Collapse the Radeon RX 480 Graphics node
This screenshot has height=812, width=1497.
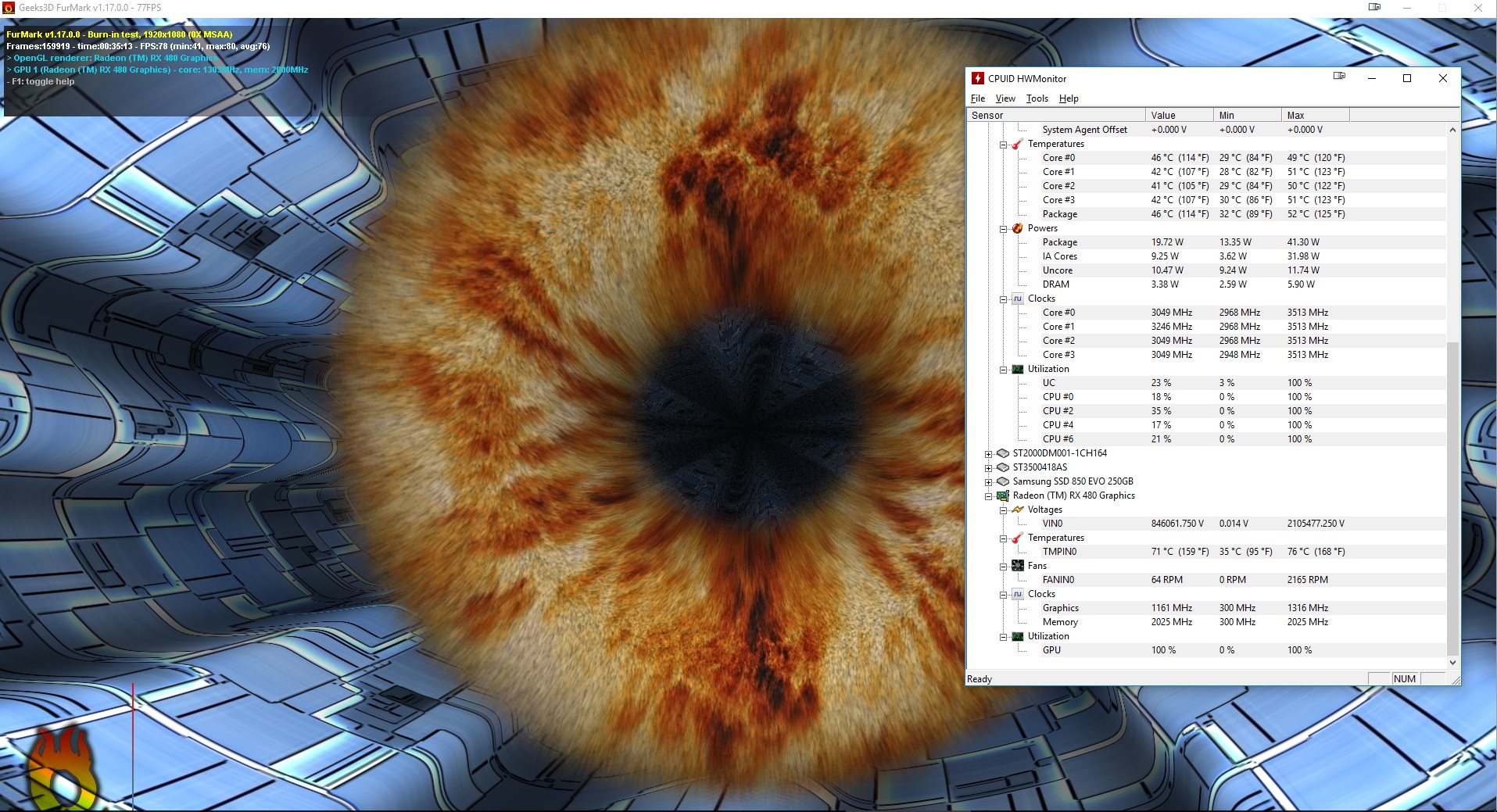tap(989, 495)
